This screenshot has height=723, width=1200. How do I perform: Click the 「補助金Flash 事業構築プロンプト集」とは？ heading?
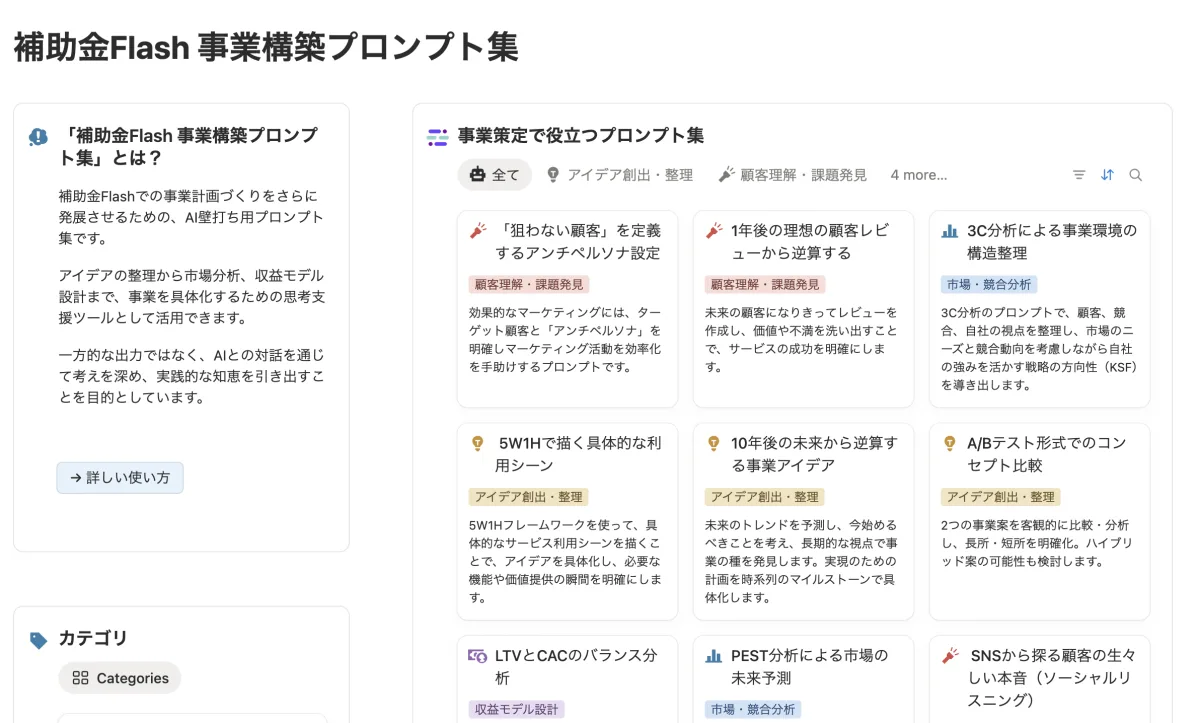tap(190, 147)
